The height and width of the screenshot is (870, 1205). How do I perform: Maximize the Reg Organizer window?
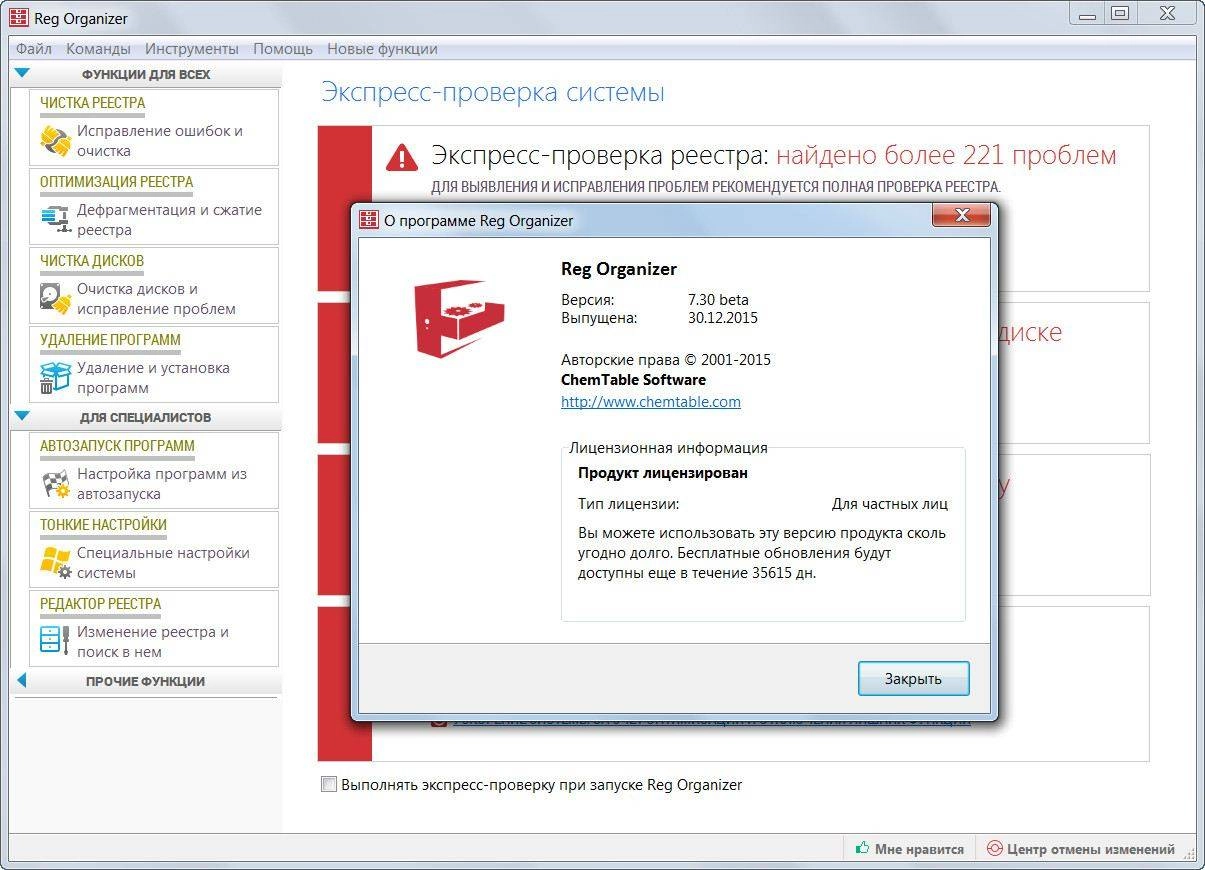[x=1120, y=13]
